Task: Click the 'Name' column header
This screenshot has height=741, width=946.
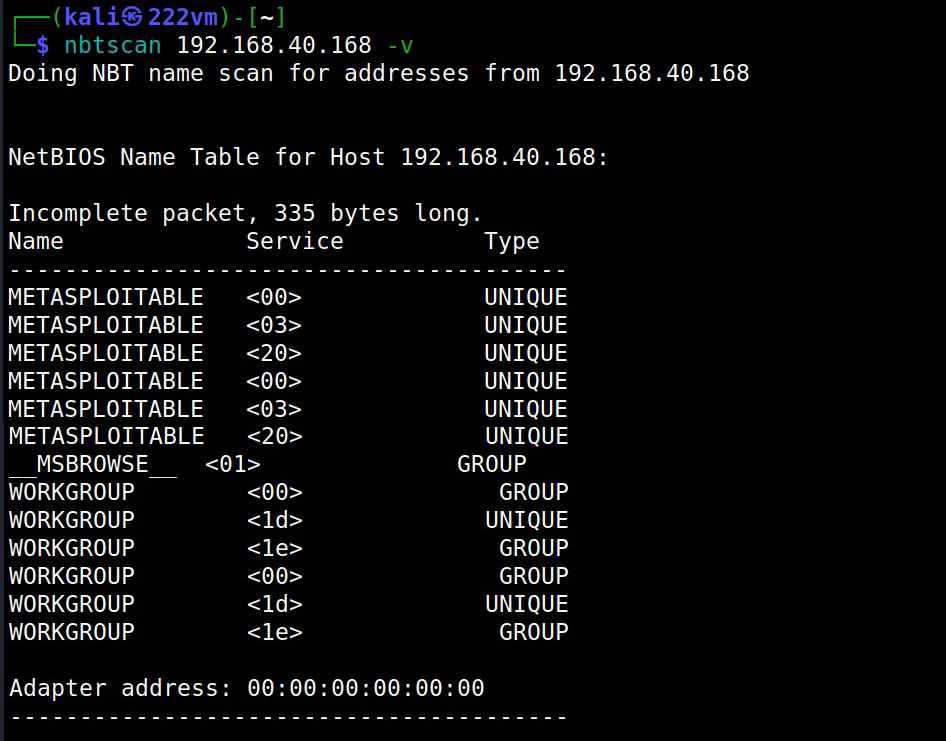Action: (36, 241)
